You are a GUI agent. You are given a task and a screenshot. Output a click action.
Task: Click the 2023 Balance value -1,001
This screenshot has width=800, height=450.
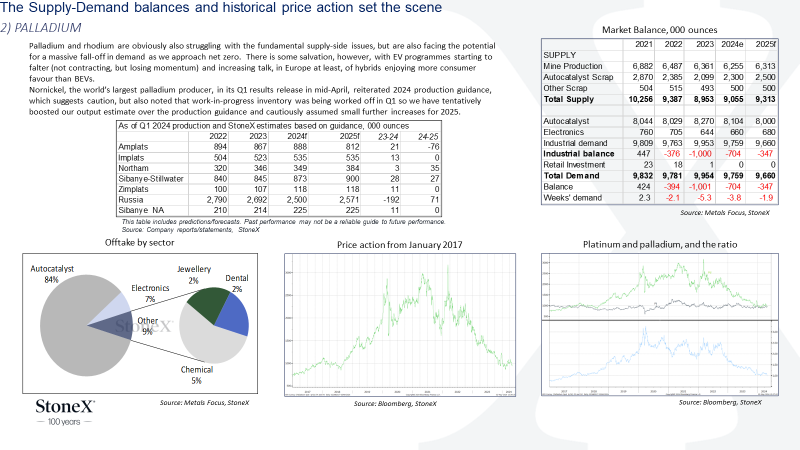[700, 187]
